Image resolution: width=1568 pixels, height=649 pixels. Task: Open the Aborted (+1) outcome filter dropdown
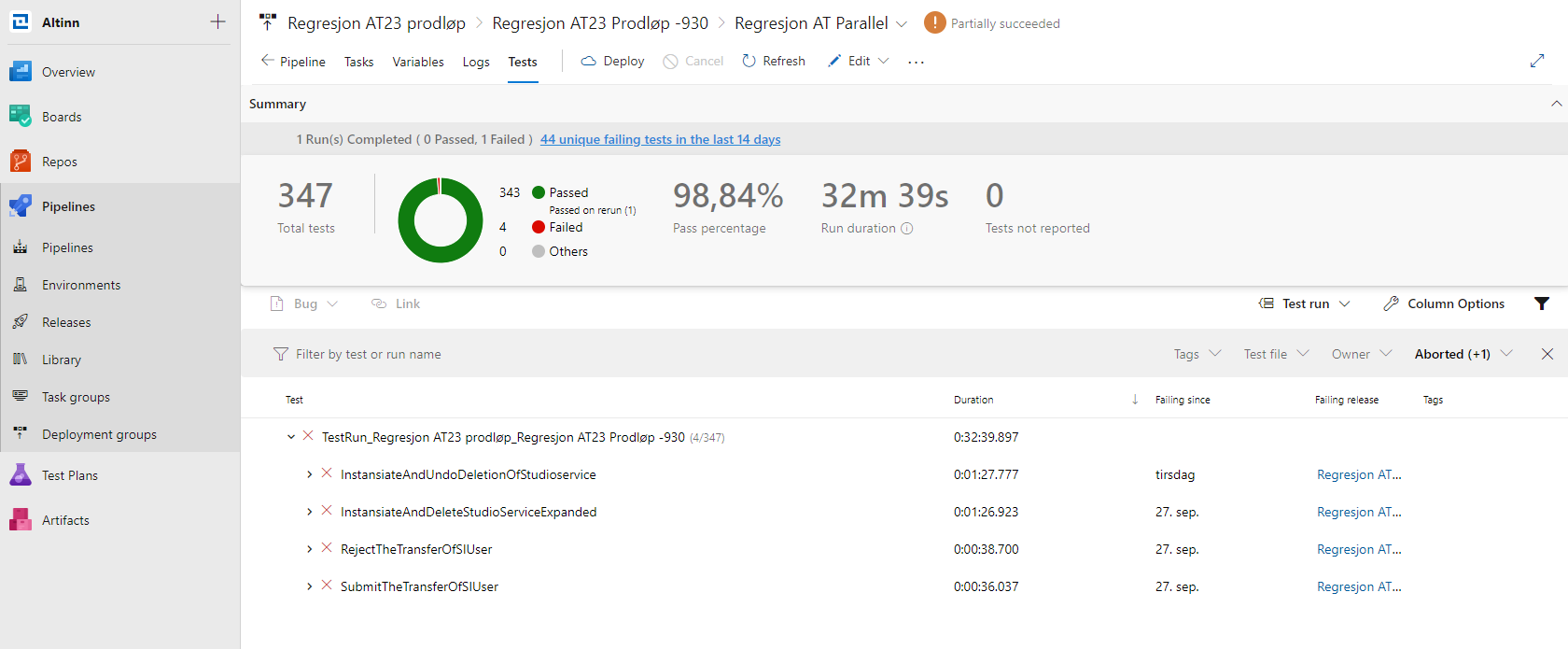[x=1463, y=354]
